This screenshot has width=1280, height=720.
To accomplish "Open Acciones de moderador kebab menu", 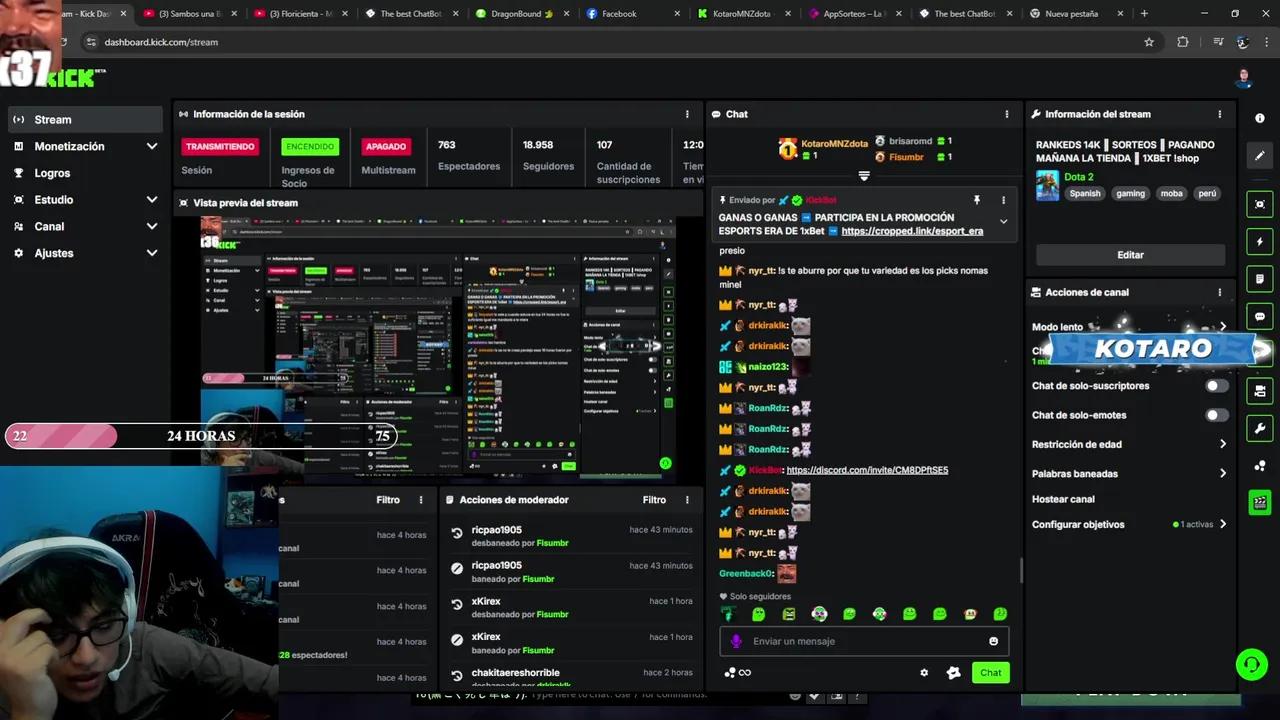I will pyautogui.click(x=686, y=500).
